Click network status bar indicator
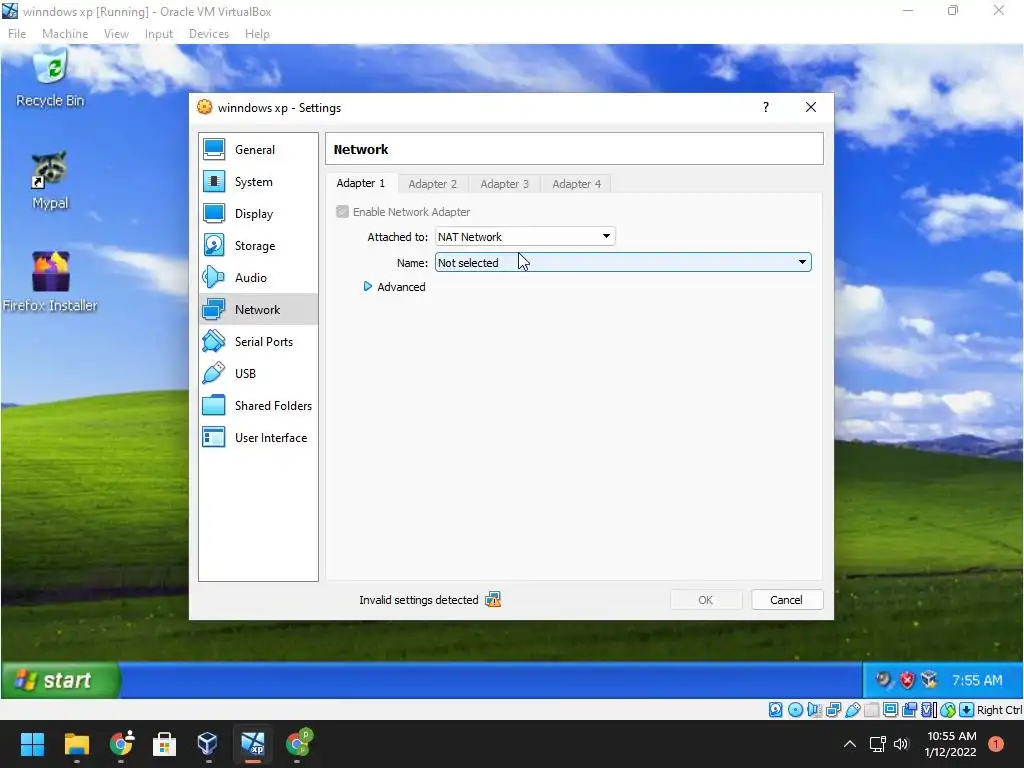The image size is (1024, 768). pos(833,710)
